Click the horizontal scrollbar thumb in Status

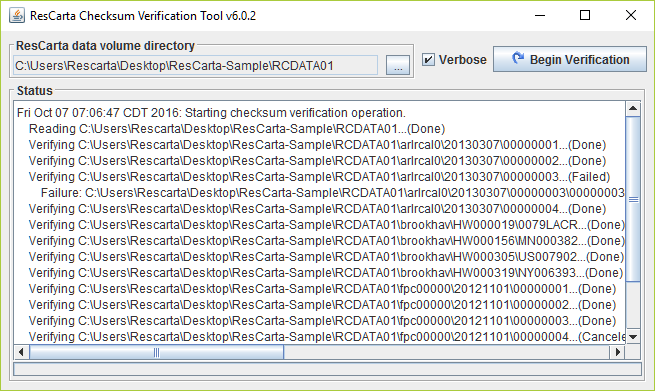click(156, 352)
